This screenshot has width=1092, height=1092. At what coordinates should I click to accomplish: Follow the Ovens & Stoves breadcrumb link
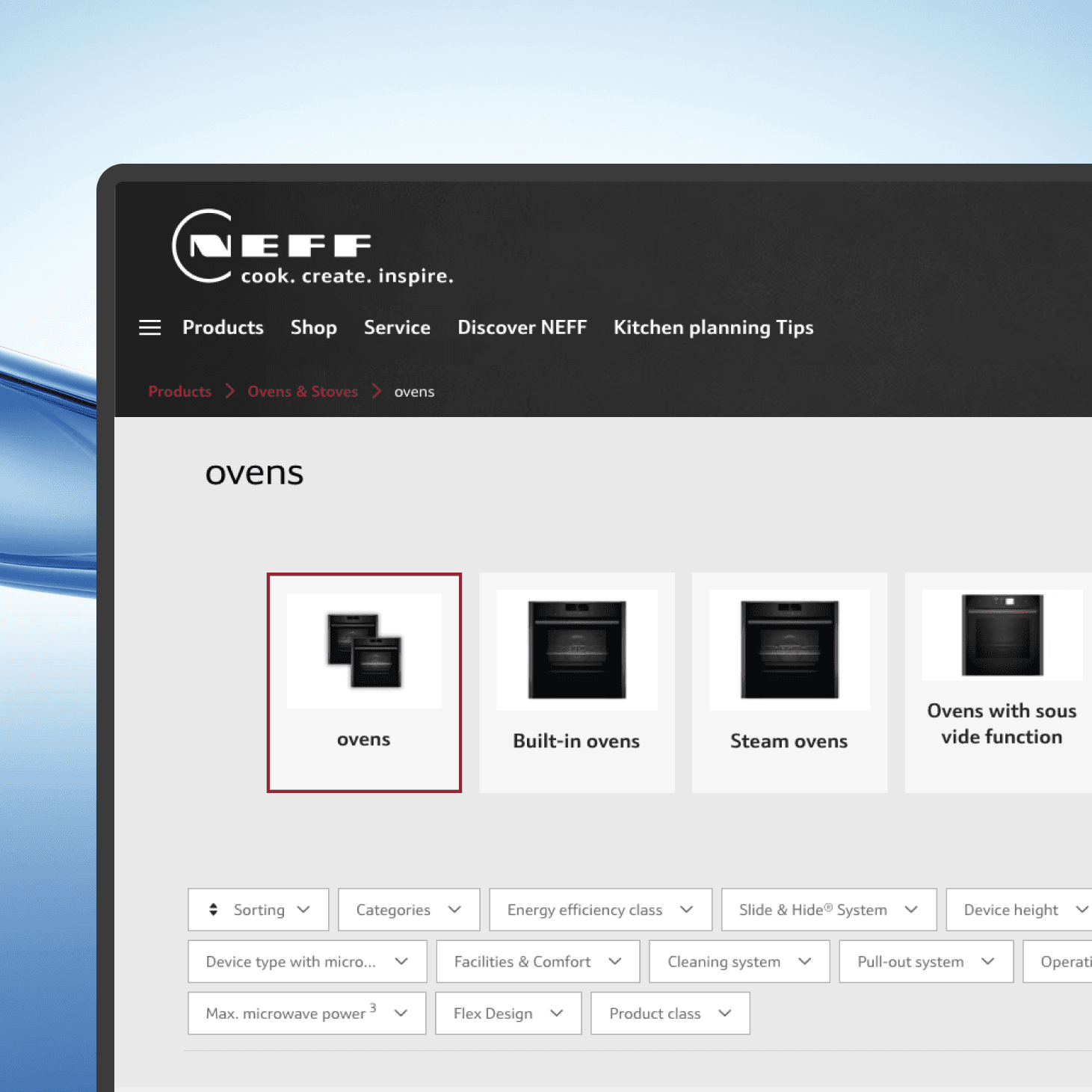pos(303,391)
